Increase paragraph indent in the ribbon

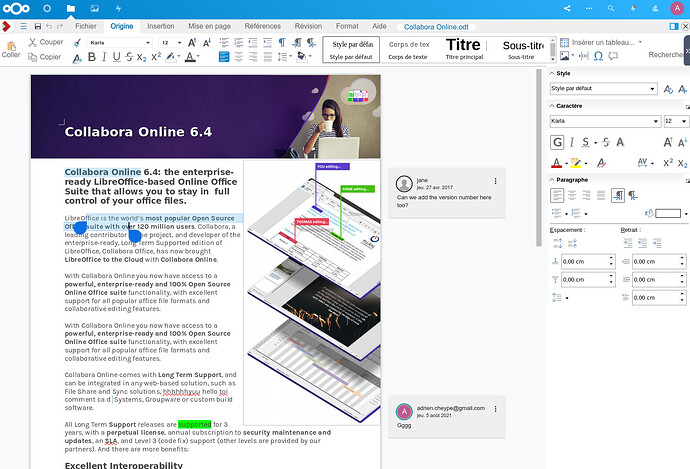[x=253, y=43]
